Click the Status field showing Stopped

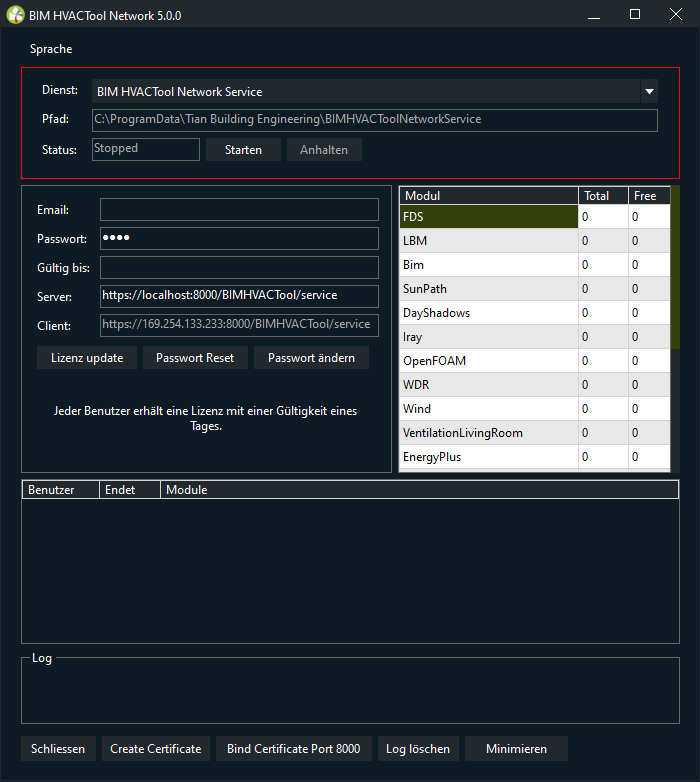(x=146, y=149)
